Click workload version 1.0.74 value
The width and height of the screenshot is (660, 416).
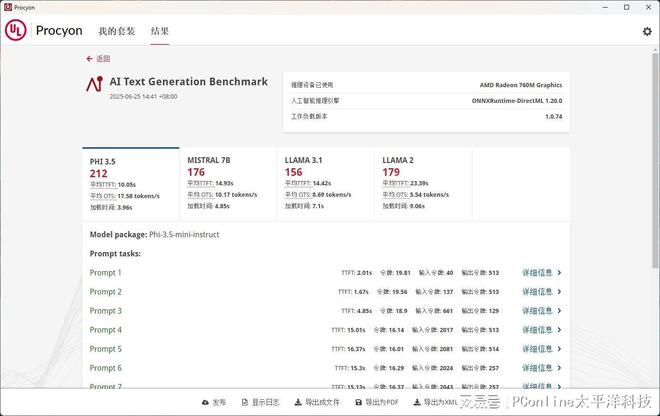554,117
